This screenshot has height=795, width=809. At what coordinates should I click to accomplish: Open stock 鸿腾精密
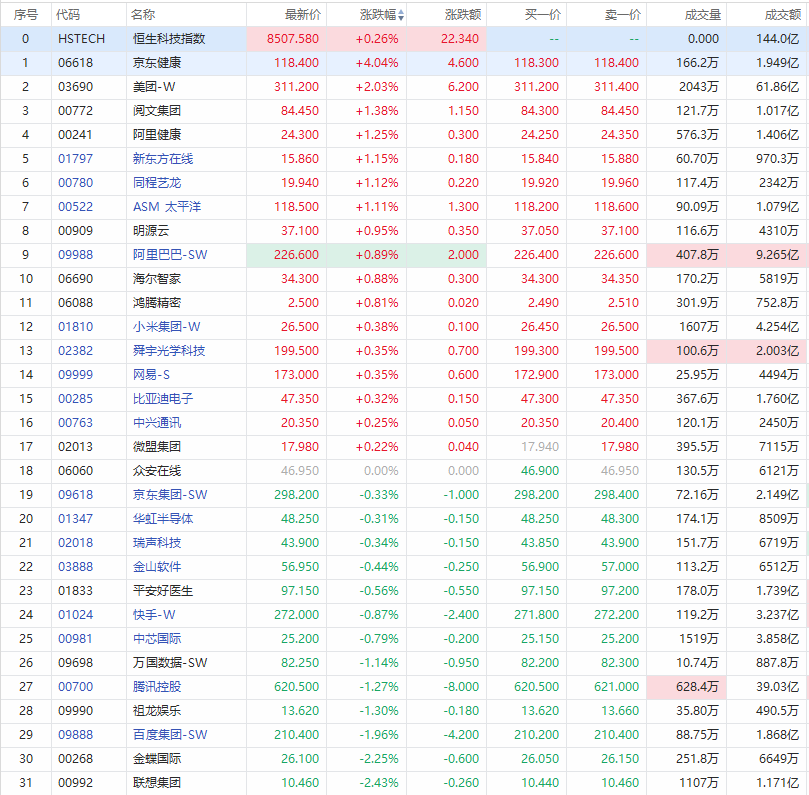point(157,303)
